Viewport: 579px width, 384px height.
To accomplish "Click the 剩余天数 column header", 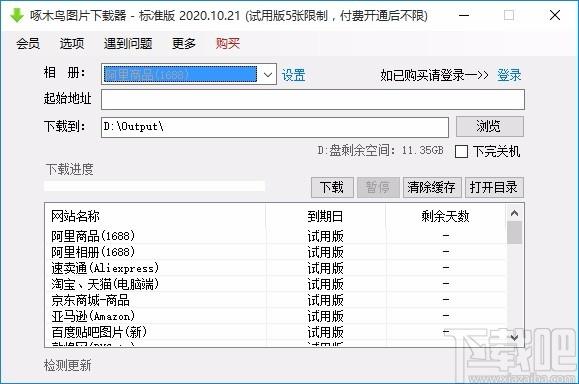I will click(x=446, y=216).
